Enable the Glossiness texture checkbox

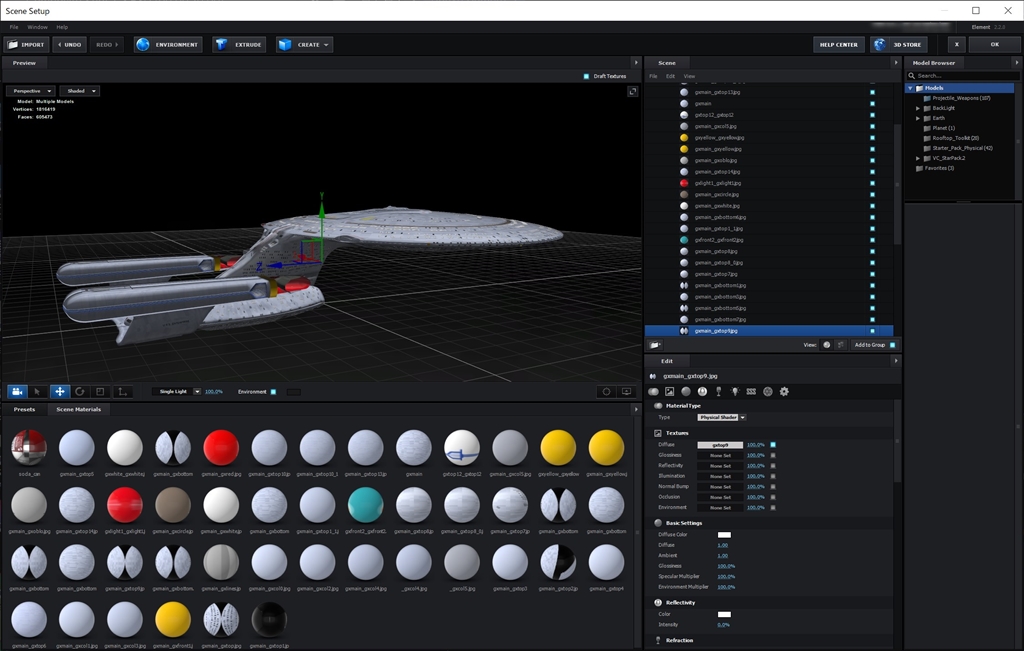click(773, 455)
